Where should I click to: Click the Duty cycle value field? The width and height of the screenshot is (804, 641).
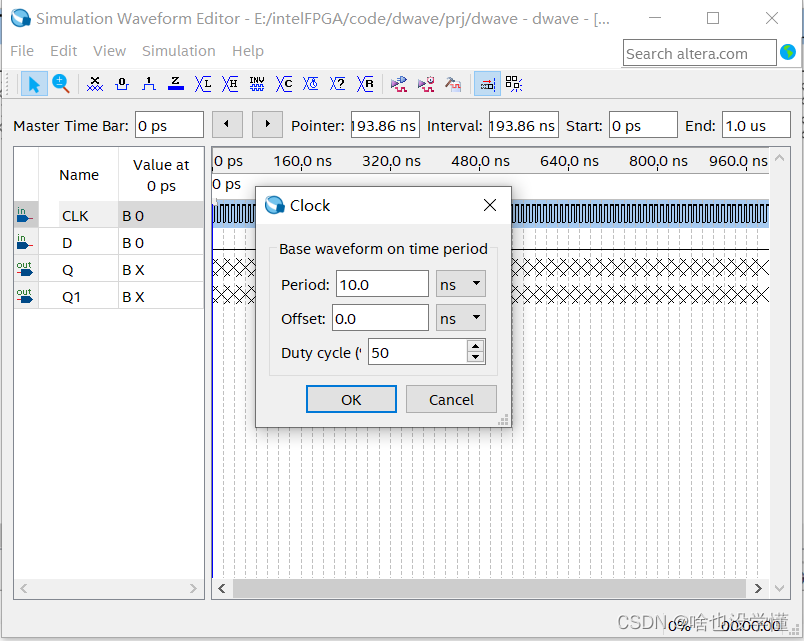tap(417, 352)
